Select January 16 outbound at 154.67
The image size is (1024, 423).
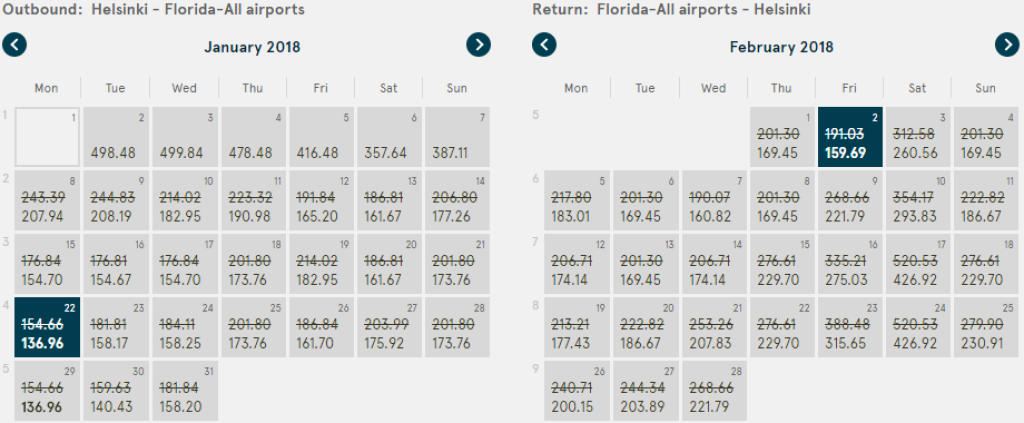tap(116, 265)
